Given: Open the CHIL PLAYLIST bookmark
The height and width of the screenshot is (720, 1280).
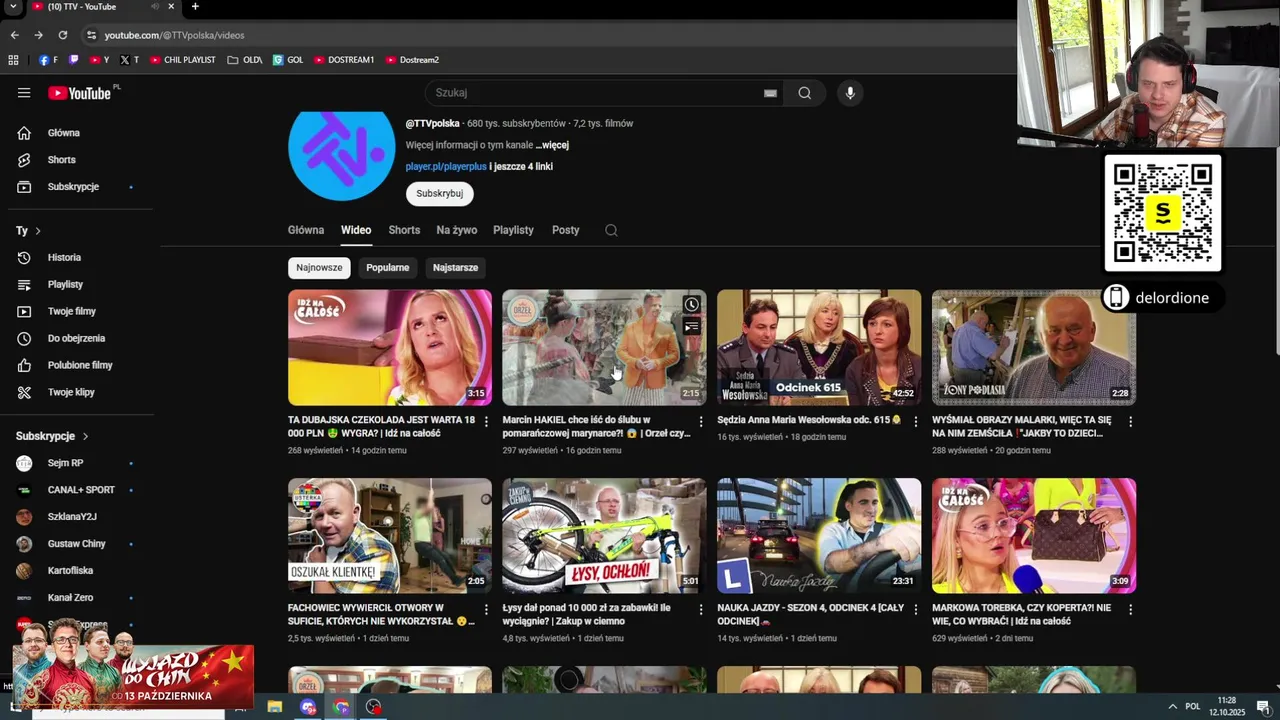Looking at the screenshot, I should coord(183,60).
